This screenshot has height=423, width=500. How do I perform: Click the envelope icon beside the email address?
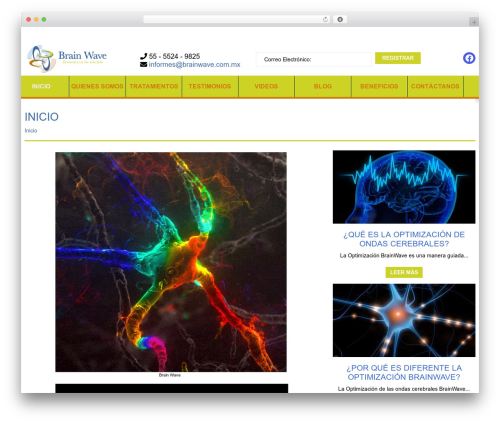(143, 65)
